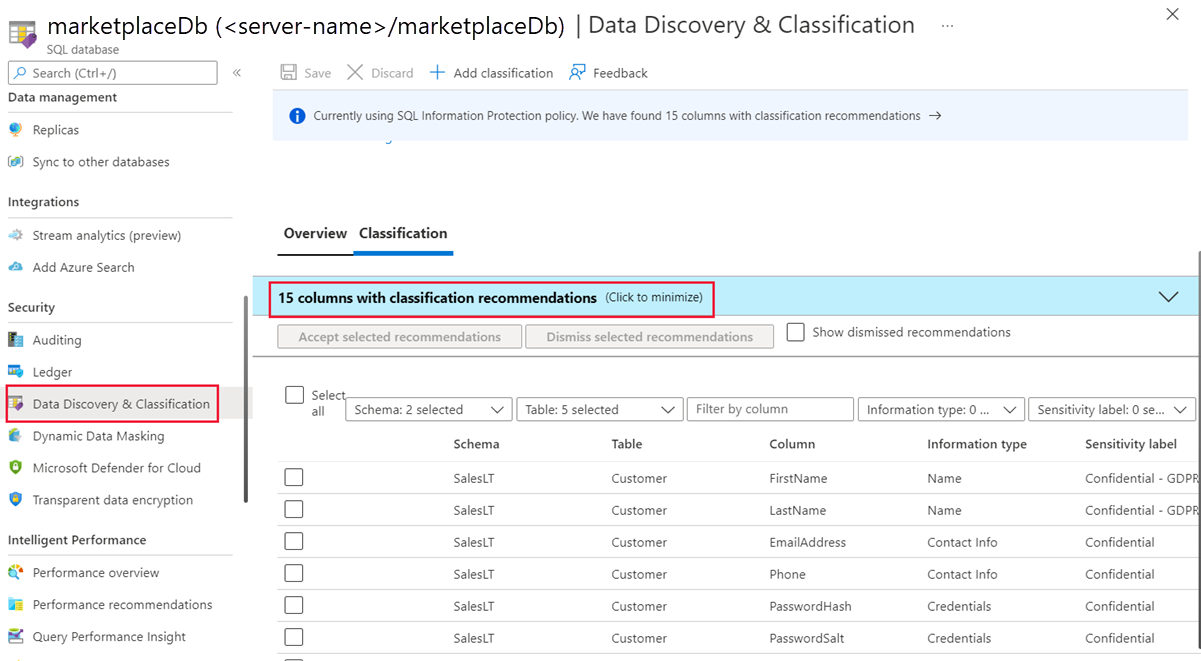Click the Feedback icon in toolbar

pyautogui.click(x=577, y=73)
